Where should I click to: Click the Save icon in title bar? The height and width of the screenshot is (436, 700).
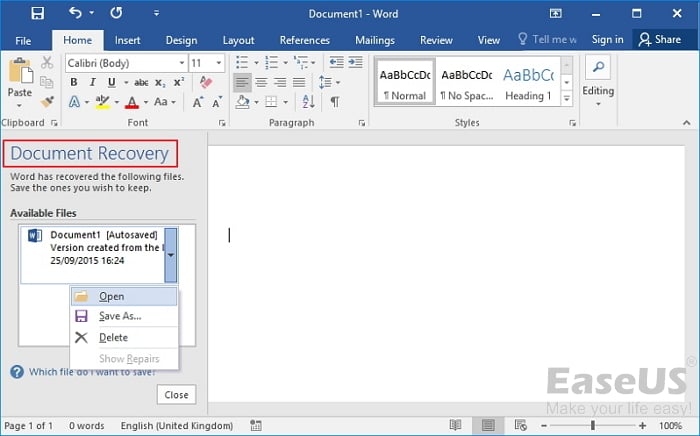click(x=37, y=14)
